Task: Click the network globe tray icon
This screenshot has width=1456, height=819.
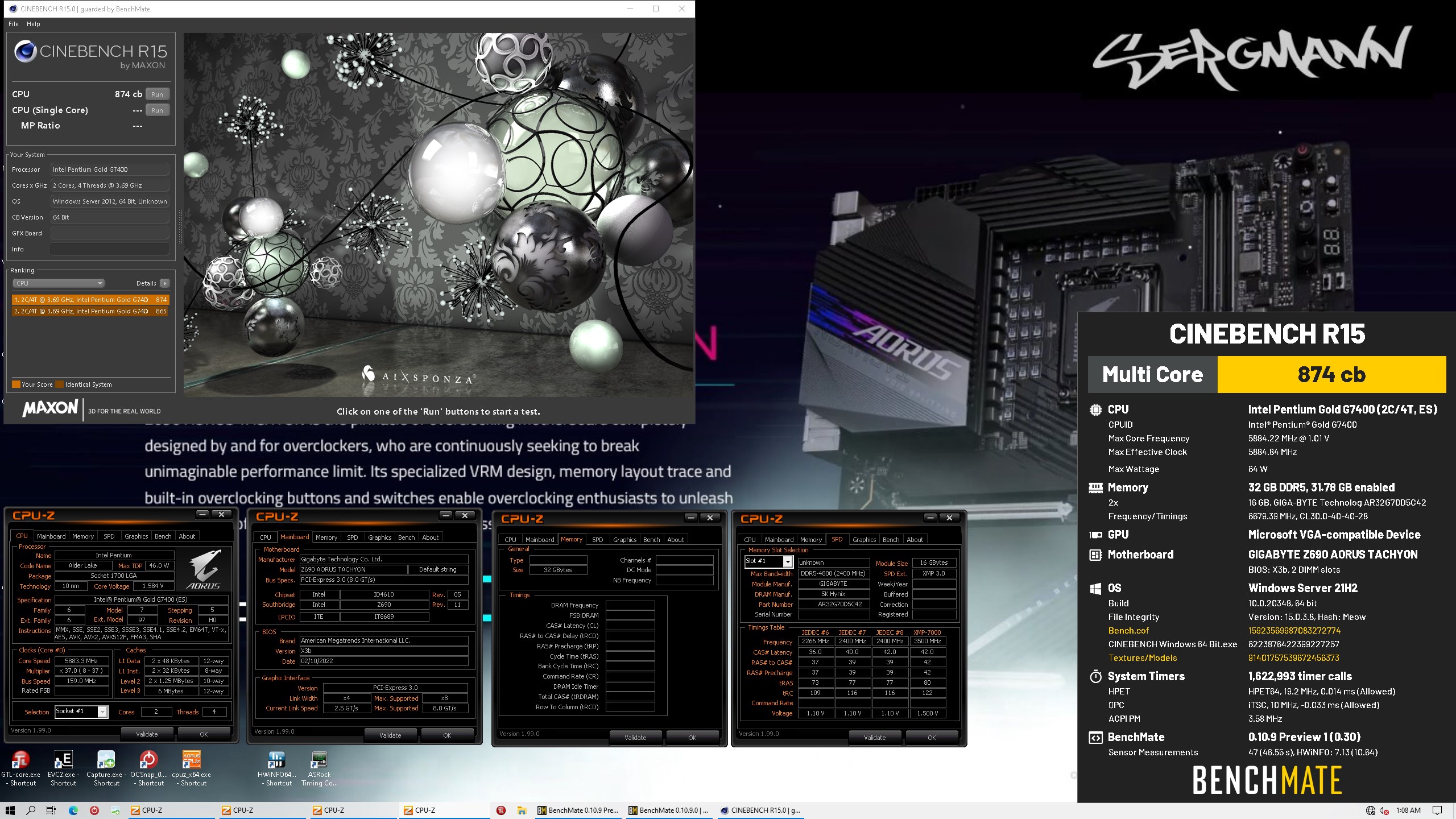Action: 1371,810
